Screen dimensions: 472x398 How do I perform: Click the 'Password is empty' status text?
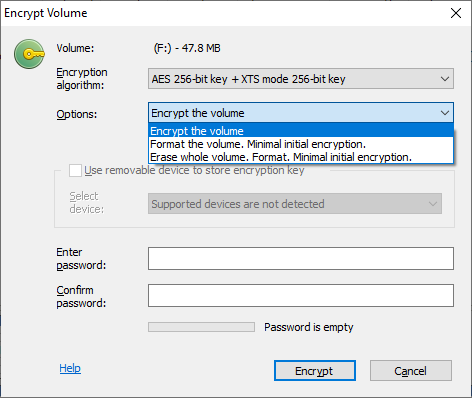(x=309, y=327)
